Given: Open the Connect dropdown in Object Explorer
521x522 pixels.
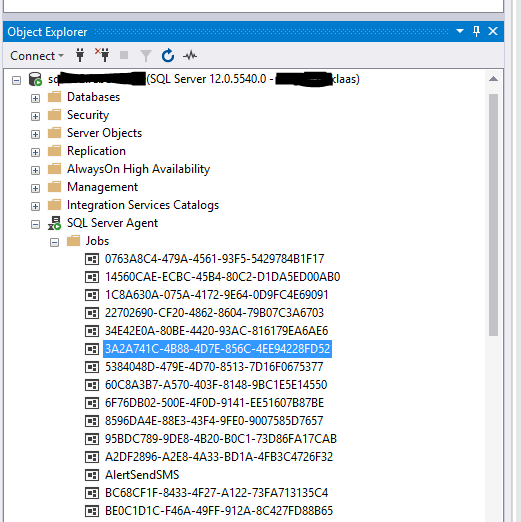Looking at the screenshot, I should pyautogui.click(x=37, y=56).
